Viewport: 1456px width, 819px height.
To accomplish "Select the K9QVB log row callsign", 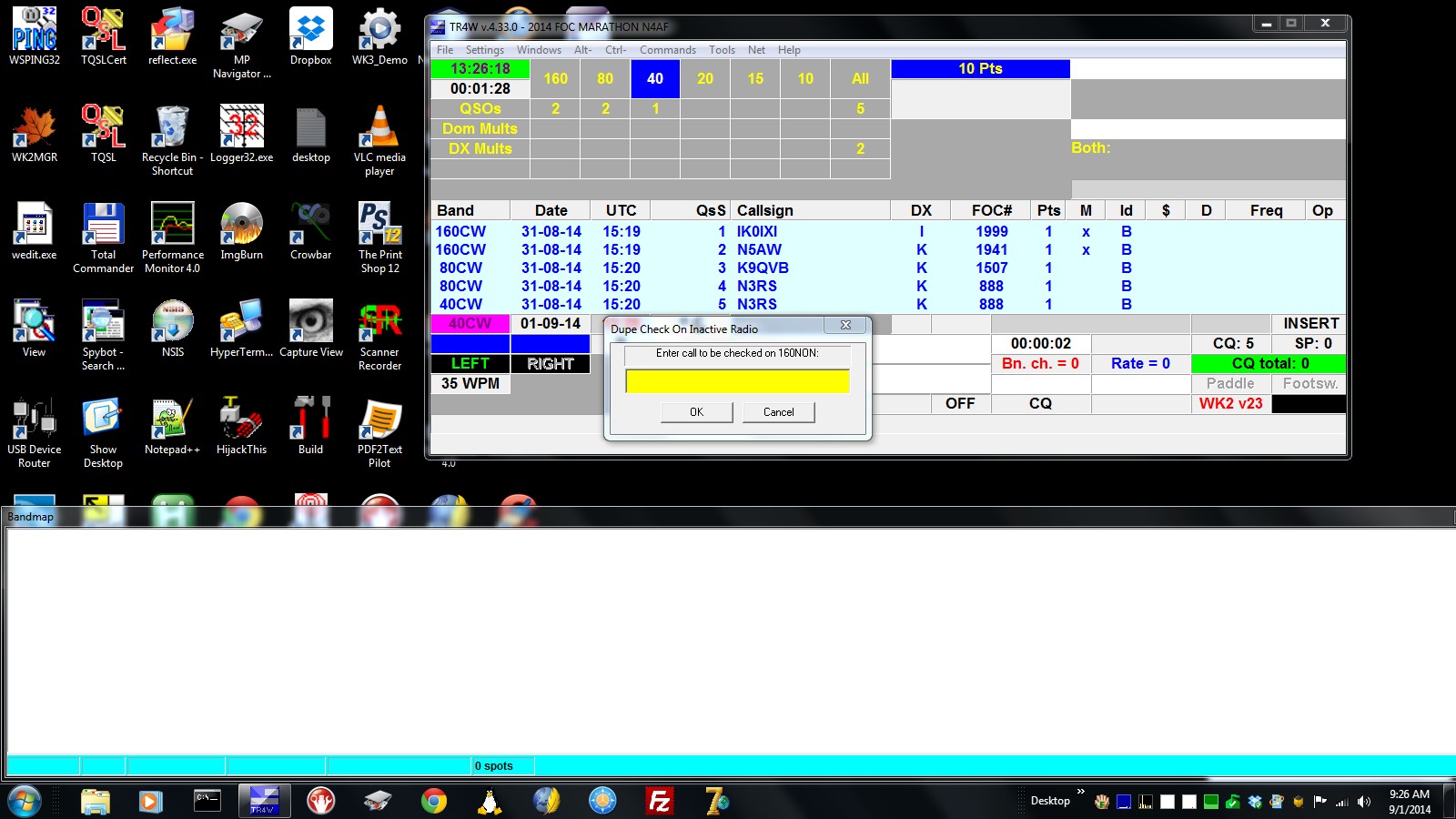I will [x=763, y=268].
